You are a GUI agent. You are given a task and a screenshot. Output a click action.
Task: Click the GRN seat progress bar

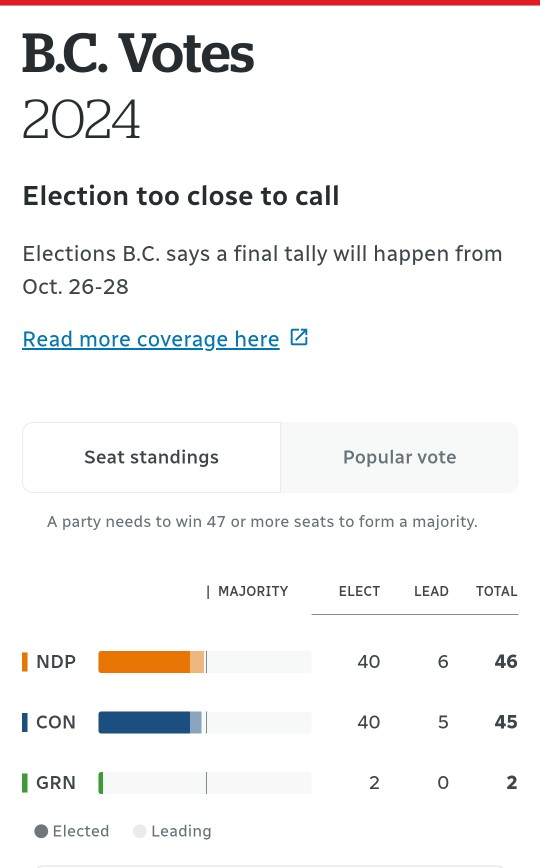click(x=205, y=783)
